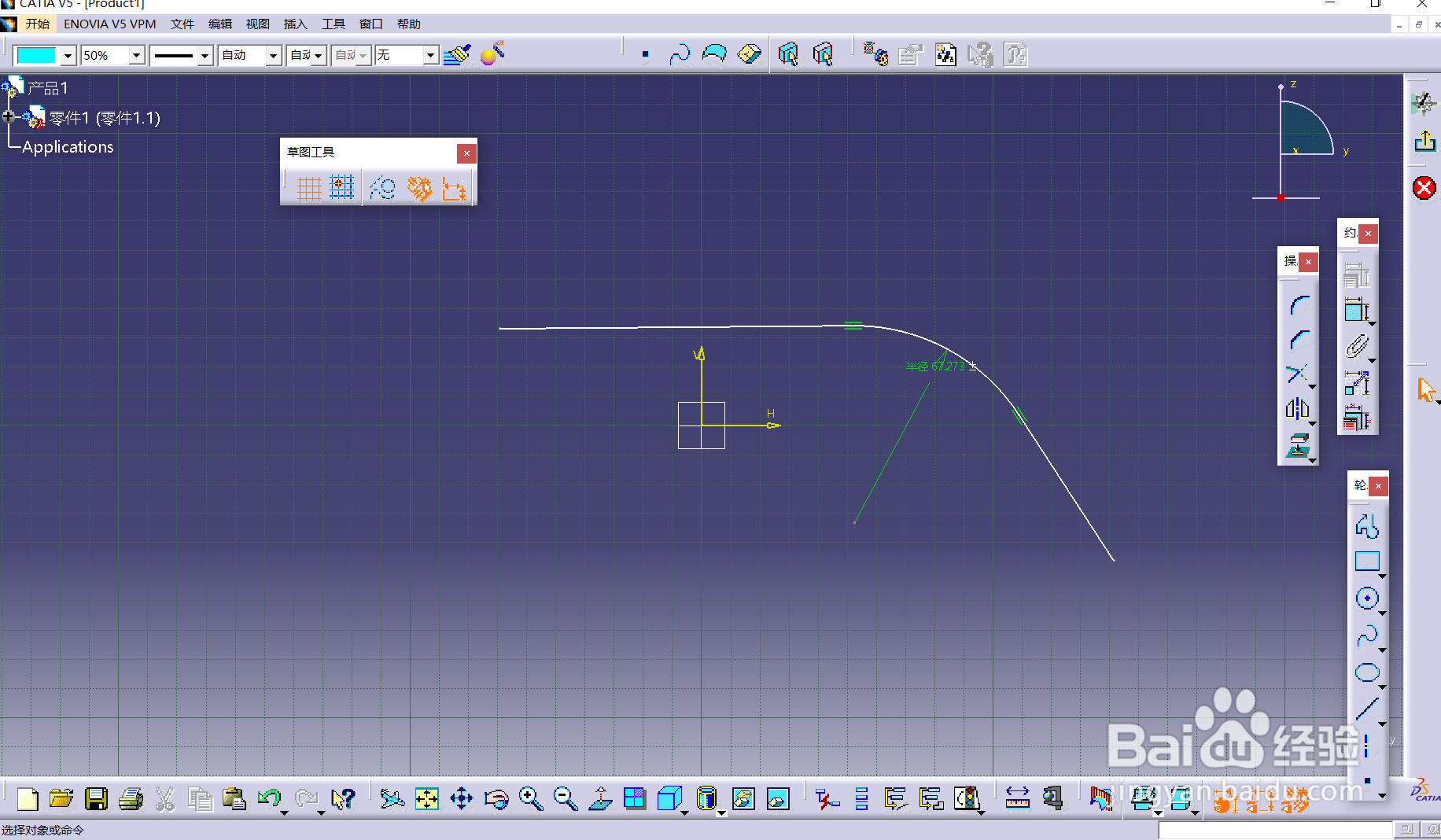Screen dimensions: 1441x840
Task: Select the Ellipse tool
Action: pyautogui.click(x=1367, y=672)
